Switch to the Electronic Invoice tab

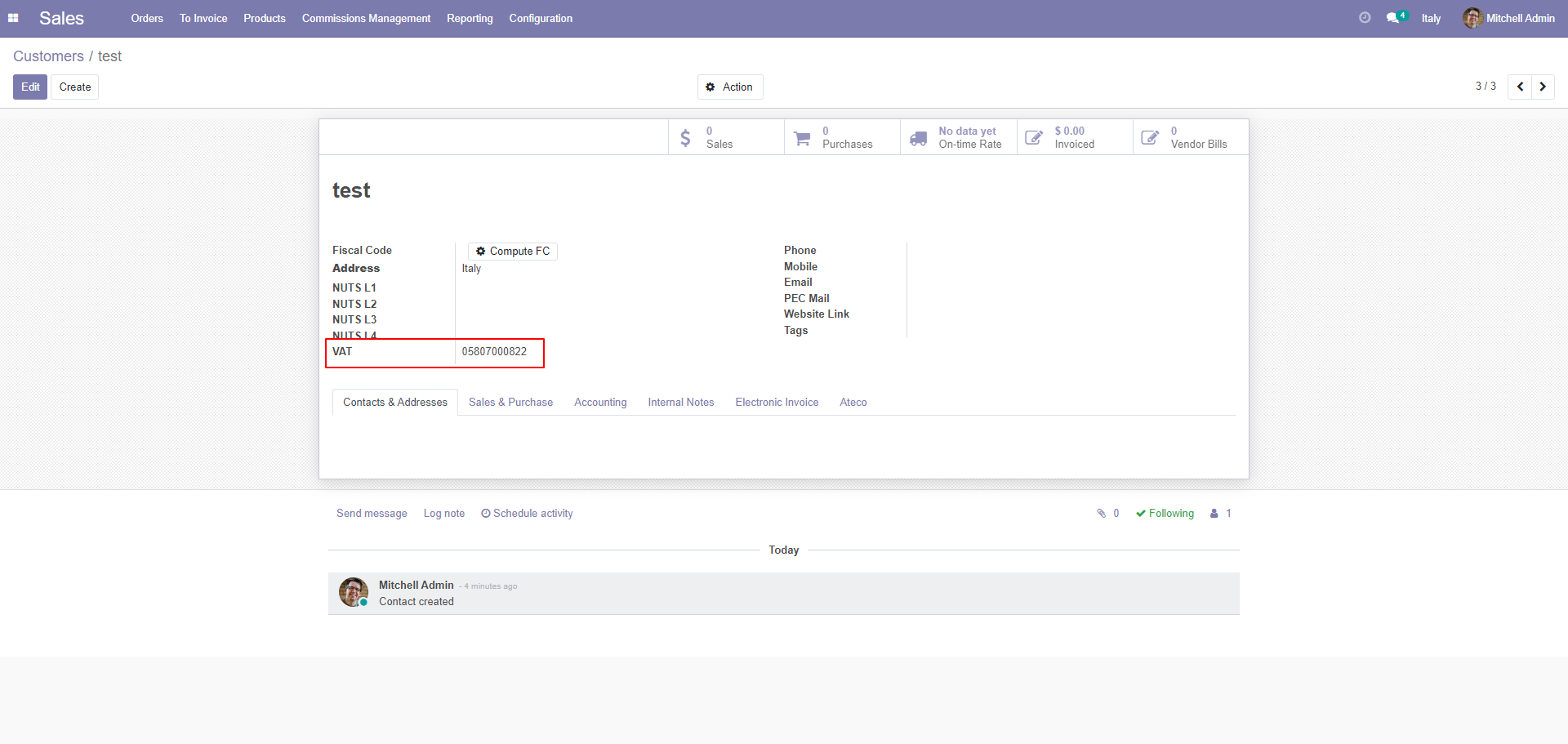click(777, 402)
